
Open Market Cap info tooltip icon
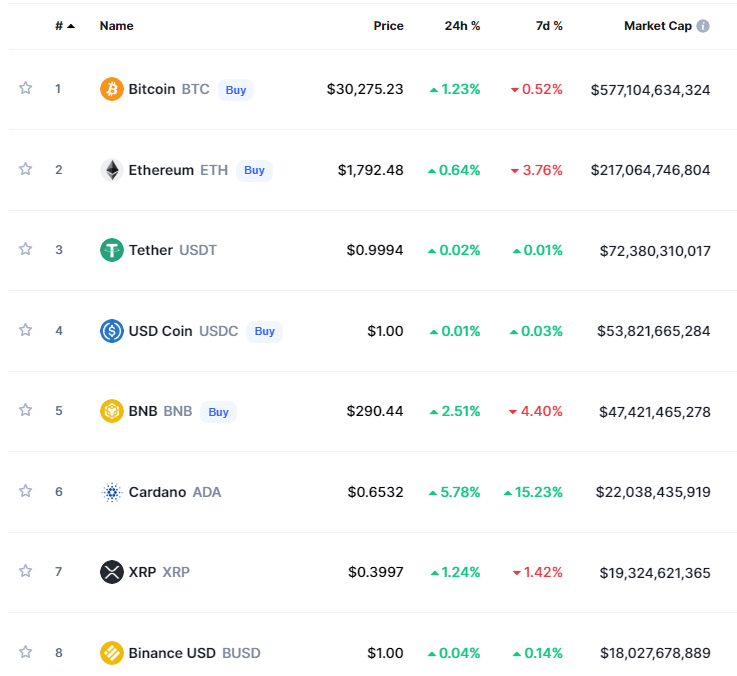(703, 26)
